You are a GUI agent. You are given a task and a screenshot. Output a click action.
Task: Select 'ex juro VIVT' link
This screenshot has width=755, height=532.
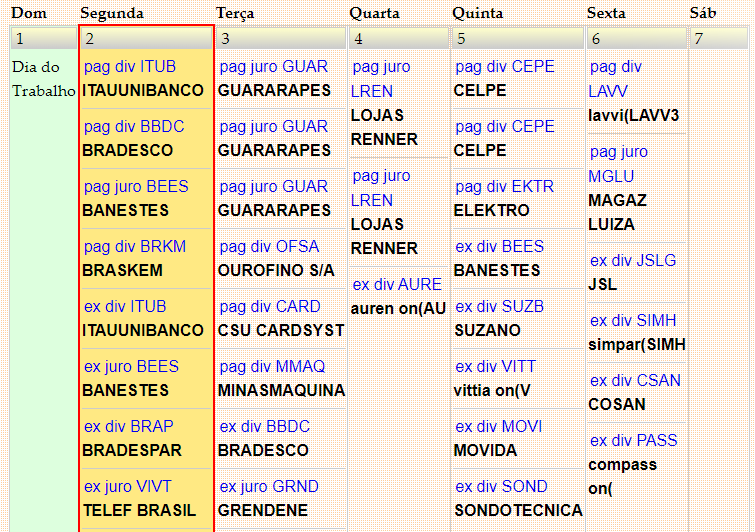pyautogui.click(x=127, y=487)
